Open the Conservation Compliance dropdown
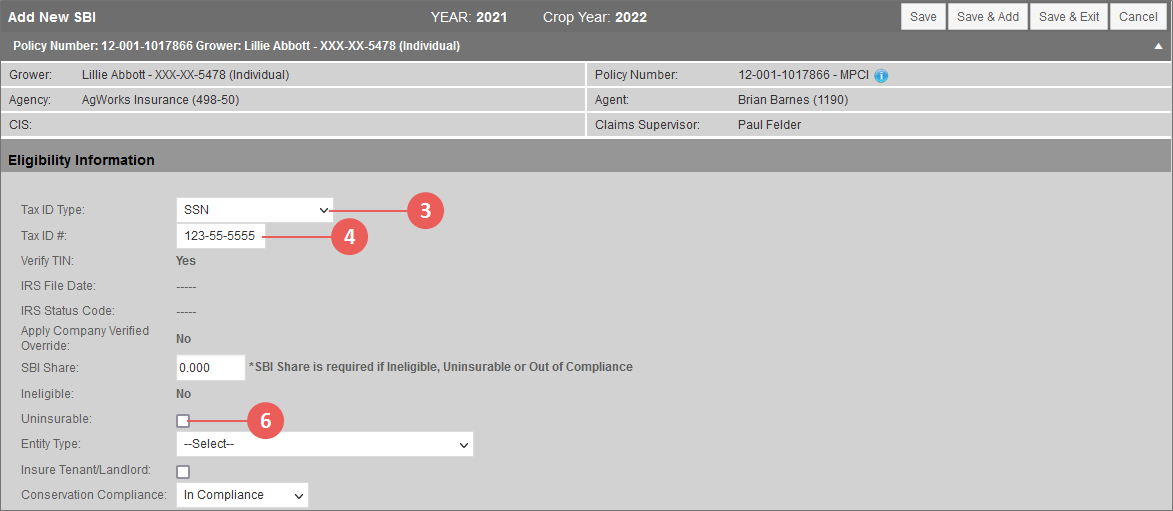1173x511 pixels. coord(242,495)
